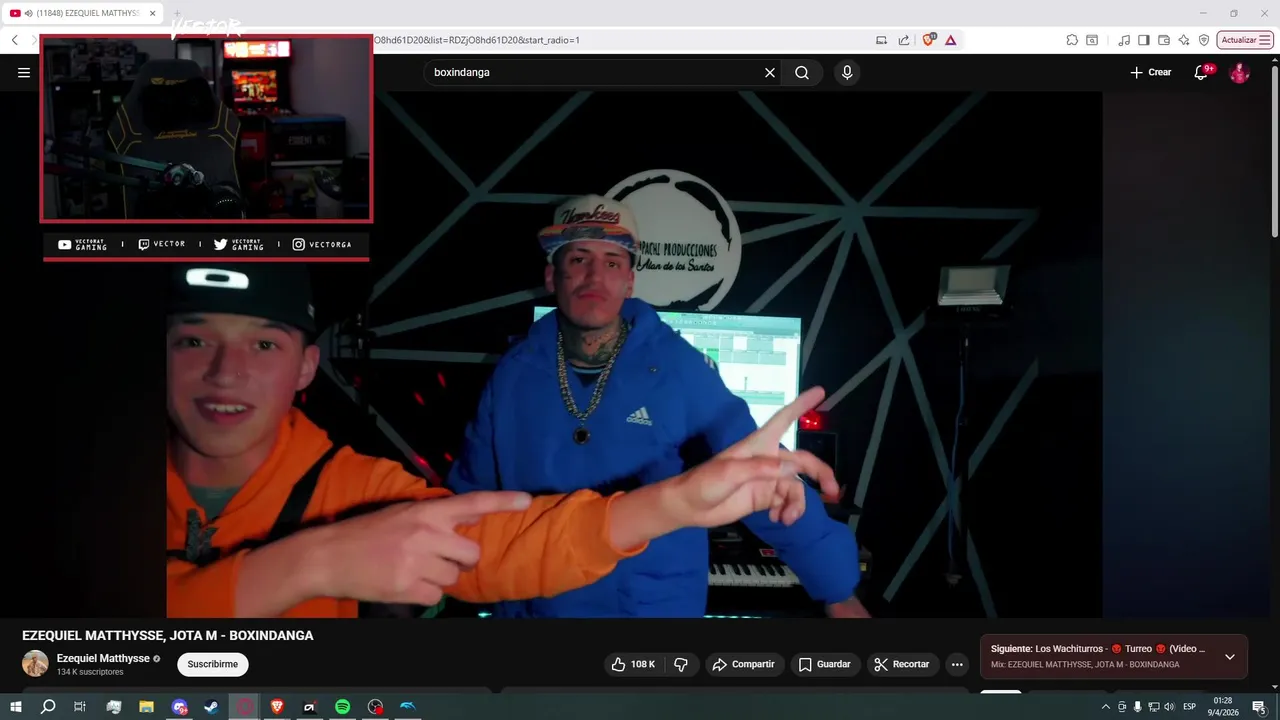Switch to Brave on the taskbar
1280x720 pixels.
277,707
